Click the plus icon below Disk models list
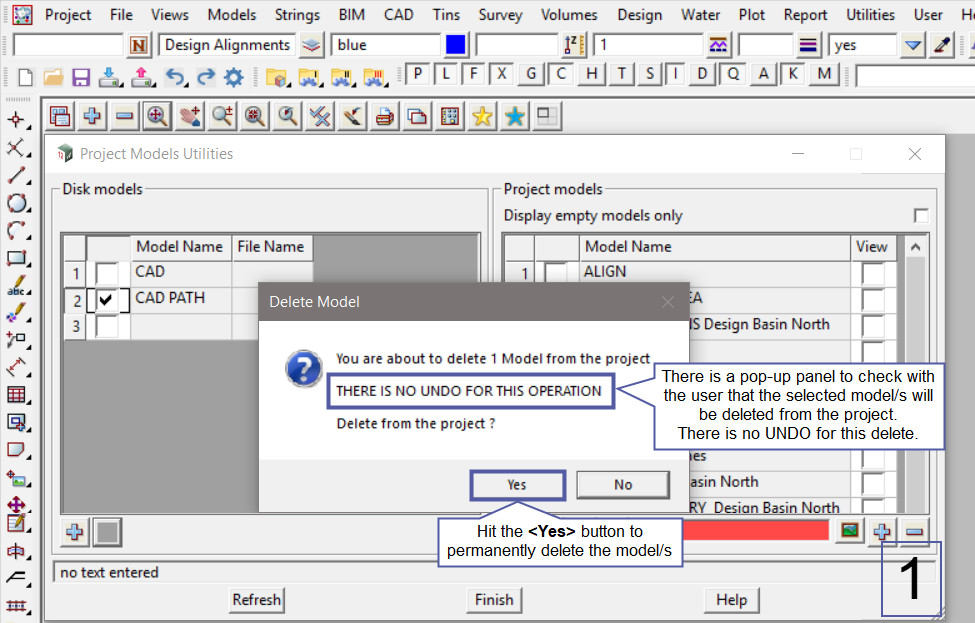975x623 pixels. pyautogui.click(x=75, y=532)
